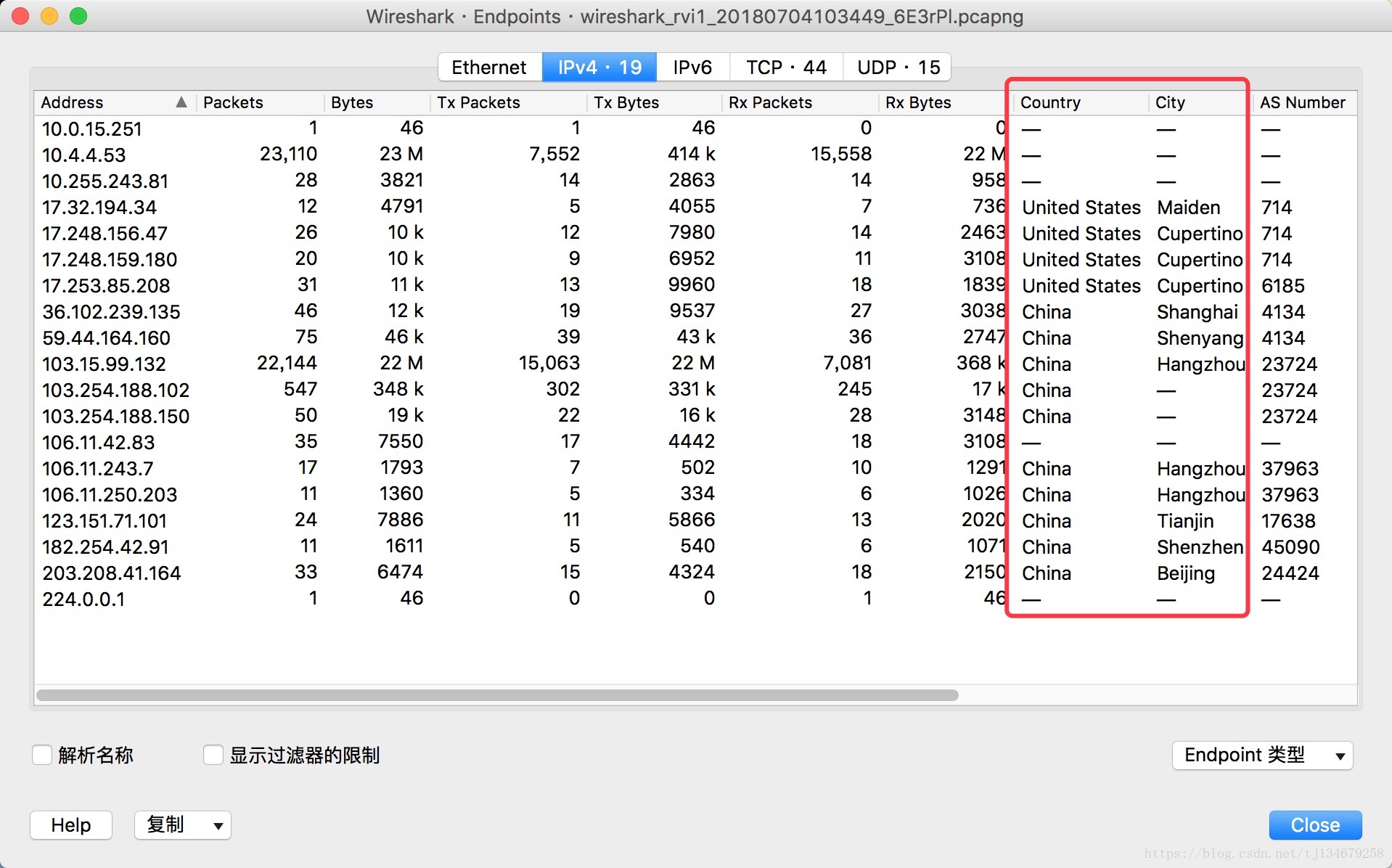The image size is (1392, 868).
Task: Sort by Rx Packets column header
Action: (x=800, y=102)
